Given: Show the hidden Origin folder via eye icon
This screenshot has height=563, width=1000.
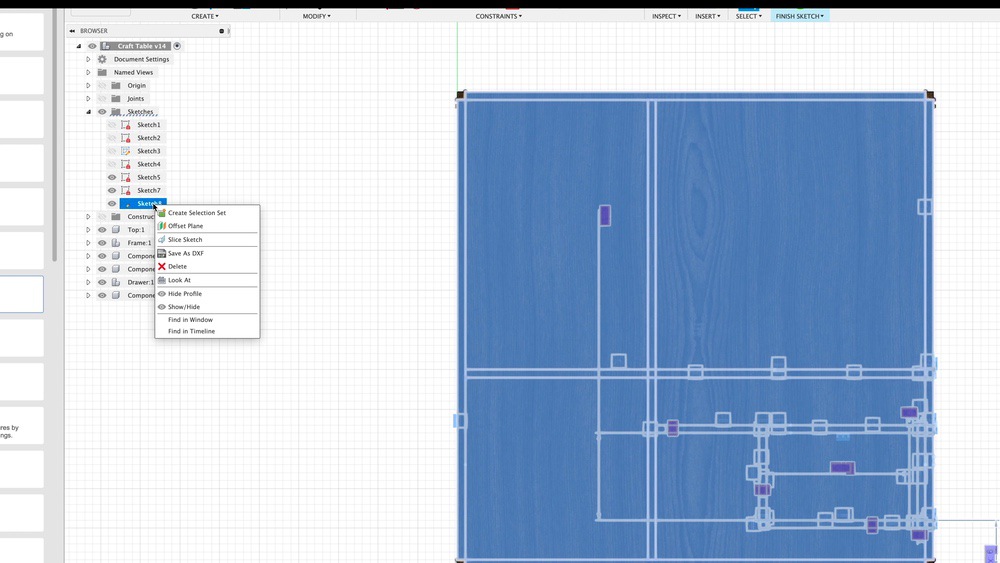Looking at the screenshot, I should point(102,85).
